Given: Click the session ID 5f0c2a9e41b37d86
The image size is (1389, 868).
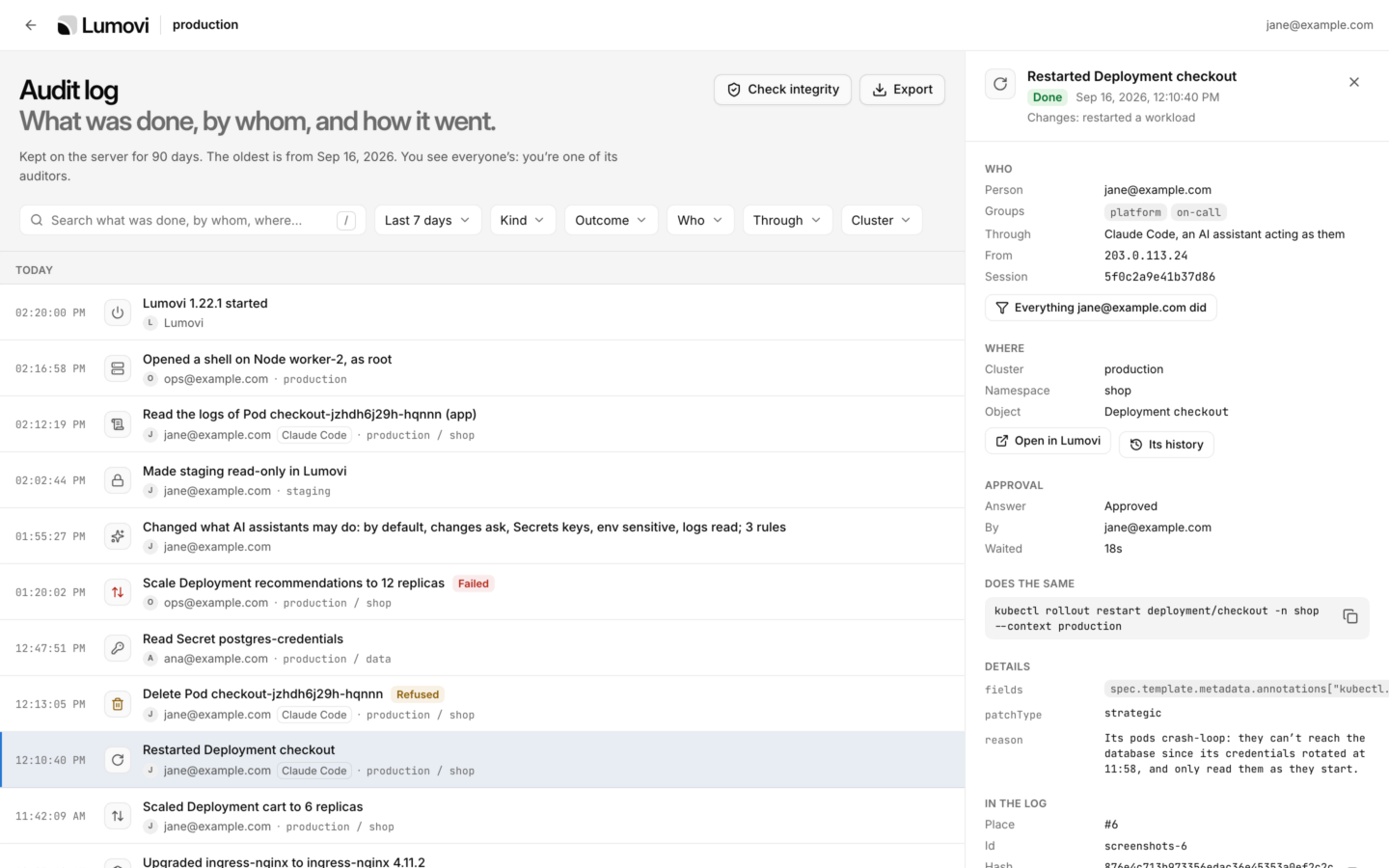Looking at the screenshot, I should click(1159, 277).
